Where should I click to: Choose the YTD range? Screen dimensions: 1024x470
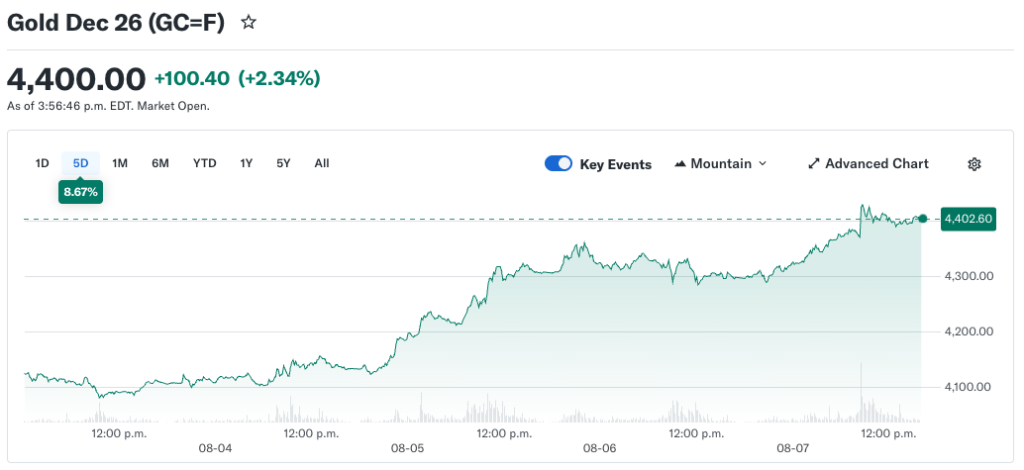pos(204,163)
